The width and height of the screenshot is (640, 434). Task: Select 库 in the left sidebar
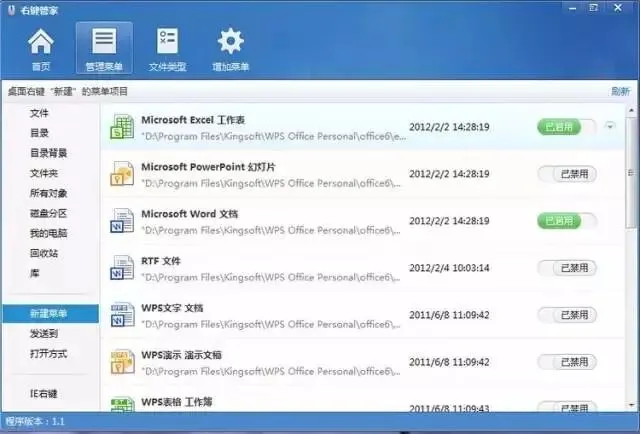coord(35,273)
